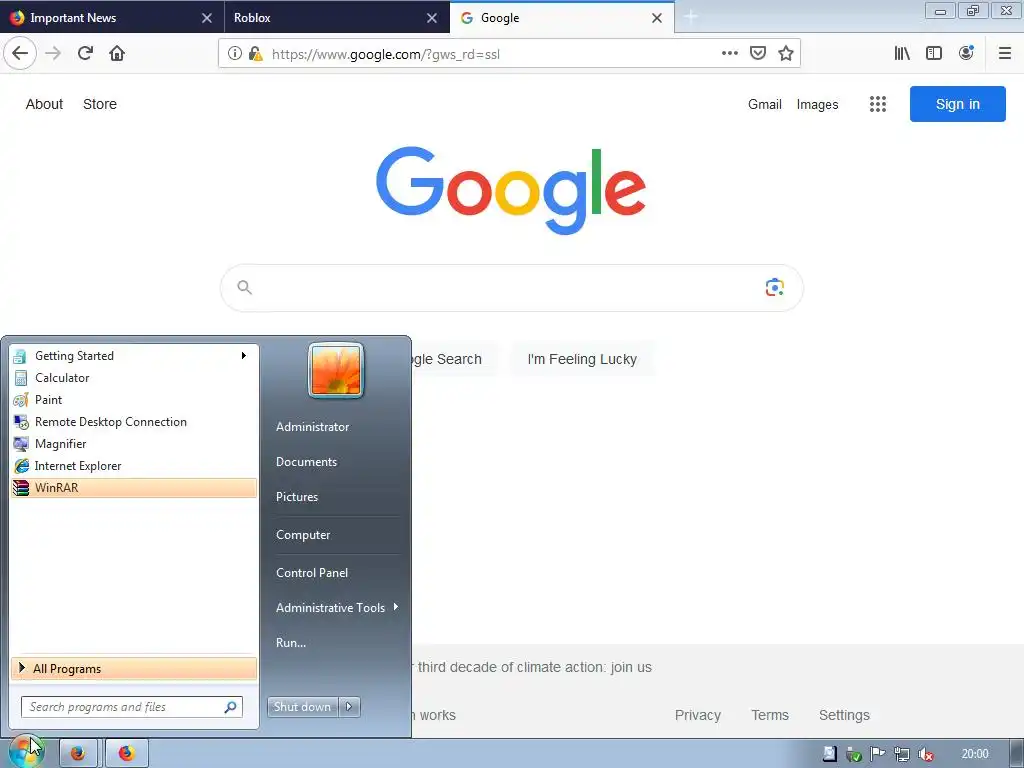Open first Firefox taskbar button

[x=78, y=754]
